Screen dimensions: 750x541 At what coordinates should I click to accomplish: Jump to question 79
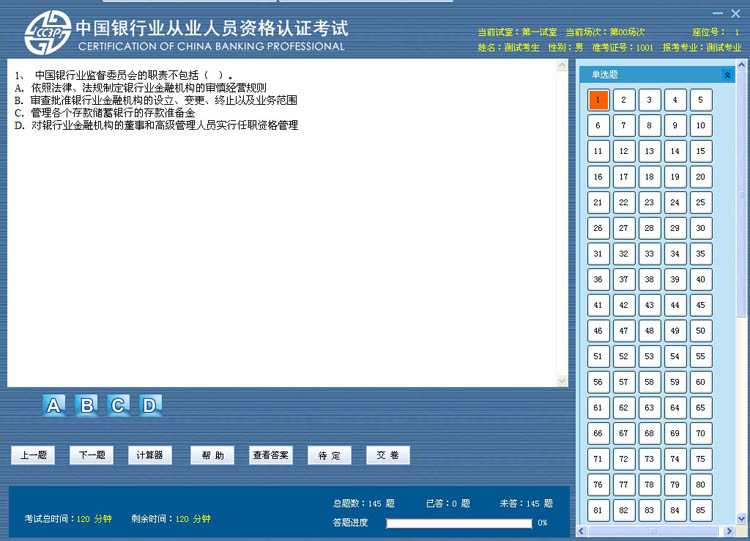coord(675,485)
